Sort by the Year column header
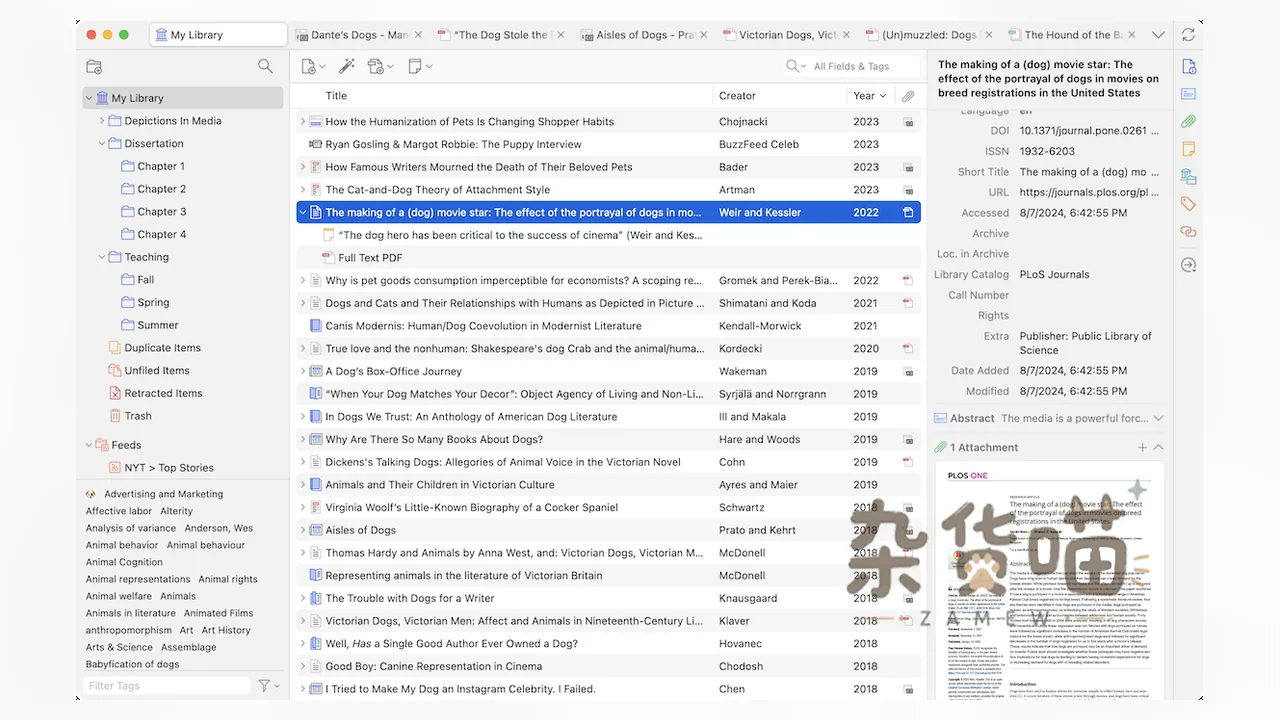The image size is (1280, 720). pyautogui.click(x=870, y=96)
